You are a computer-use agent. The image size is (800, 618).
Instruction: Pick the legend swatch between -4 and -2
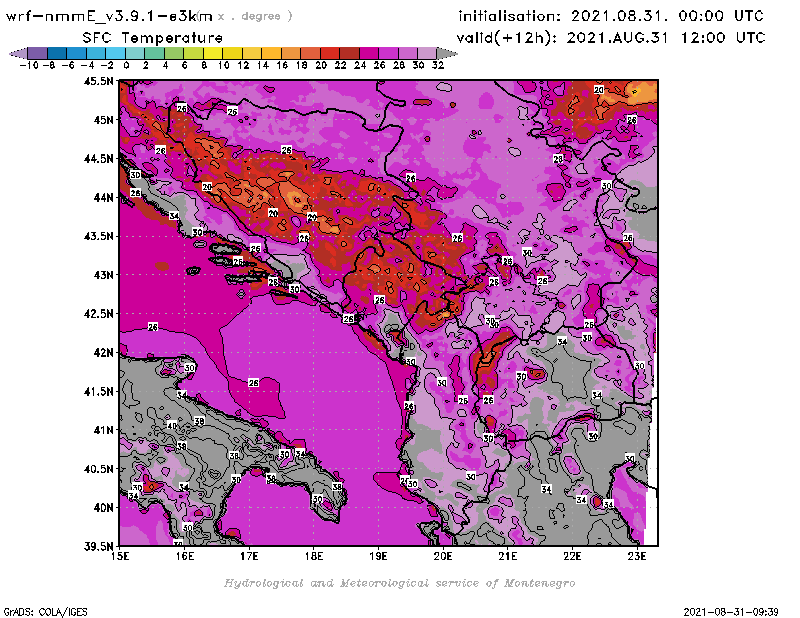pos(96,53)
